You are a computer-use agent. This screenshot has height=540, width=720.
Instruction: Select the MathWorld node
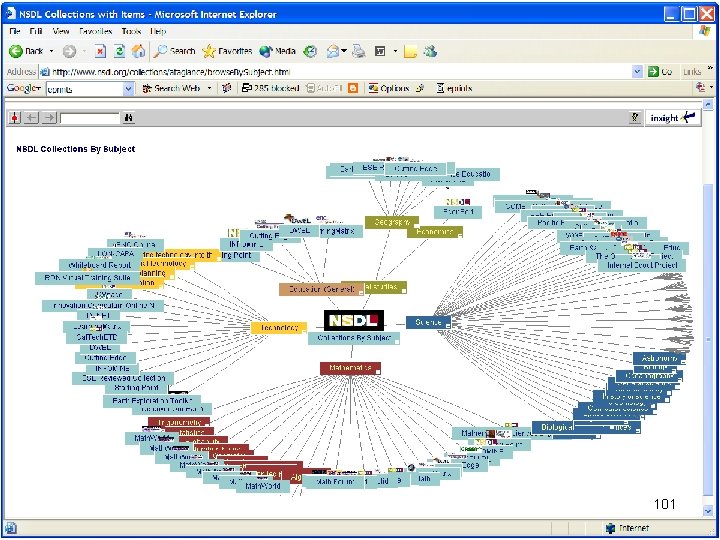tap(263, 486)
